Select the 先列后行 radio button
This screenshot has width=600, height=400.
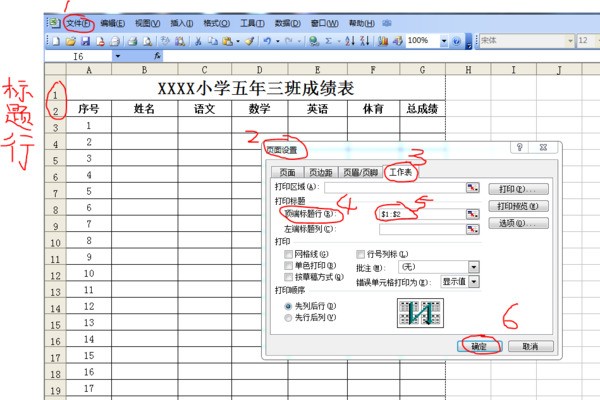coord(288,306)
